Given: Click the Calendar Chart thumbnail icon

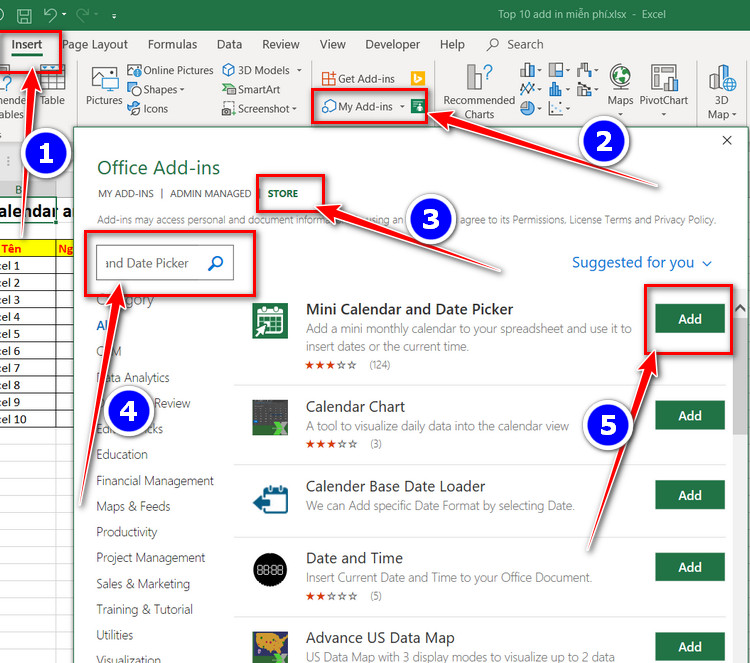Looking at the screenshot, I should point(270,418).
